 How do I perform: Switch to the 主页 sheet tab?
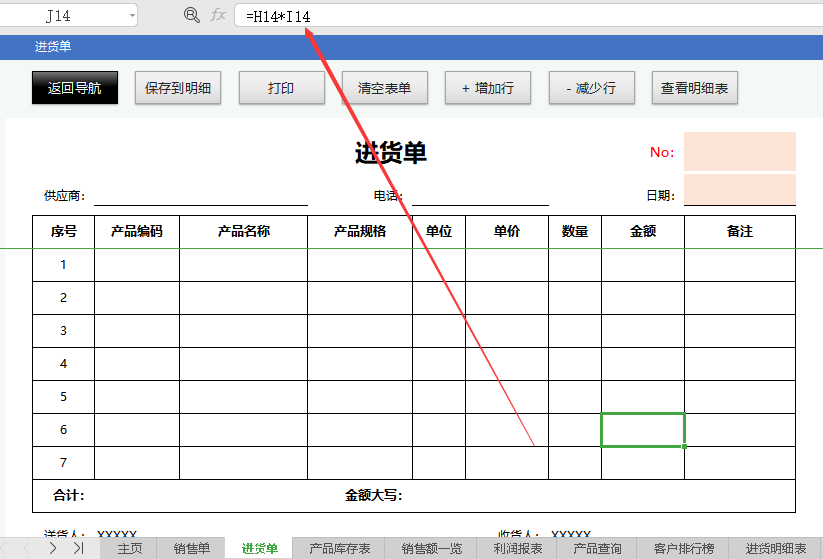130,548
